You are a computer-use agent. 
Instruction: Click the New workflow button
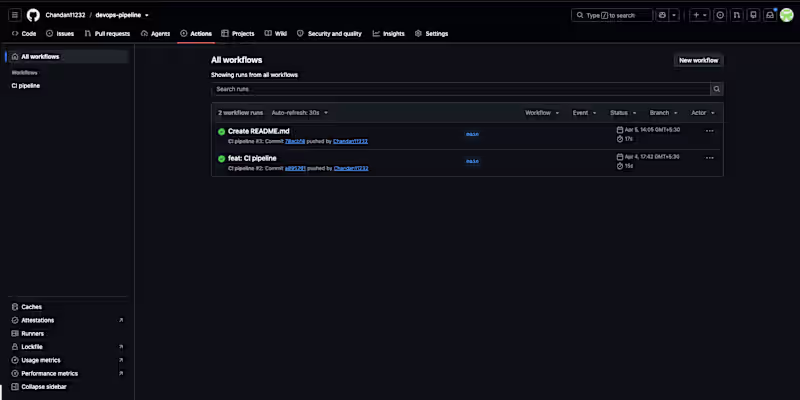coord(698,60)
